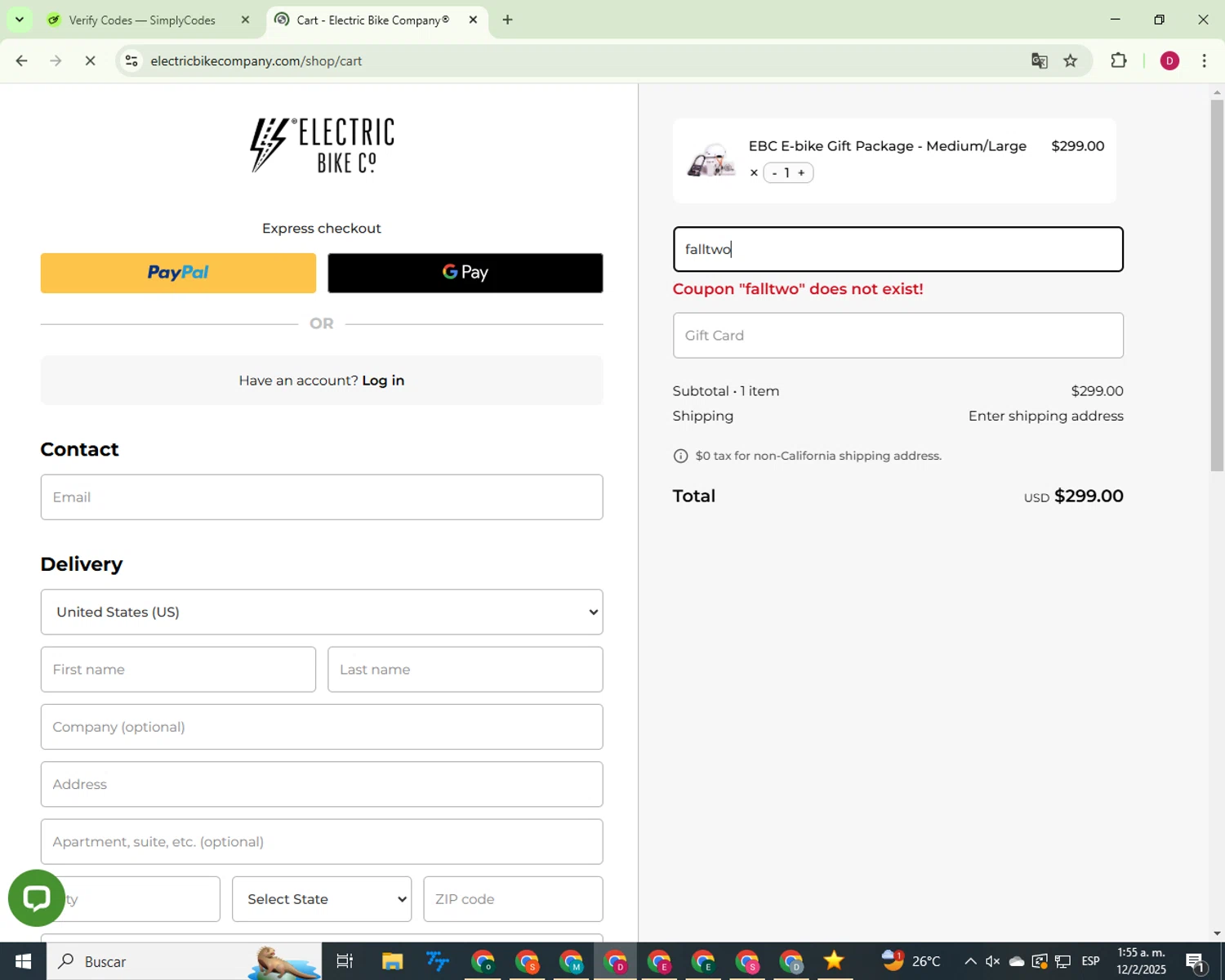This screenshot has width=1225, height=980.
Task: Click the First name field
Action: tap(178, 670)
